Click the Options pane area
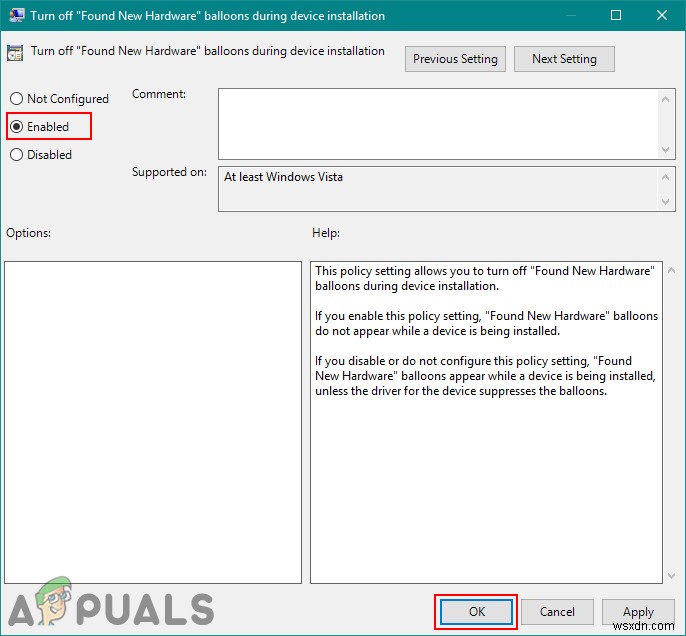686x636 pixels. [153, 423]
